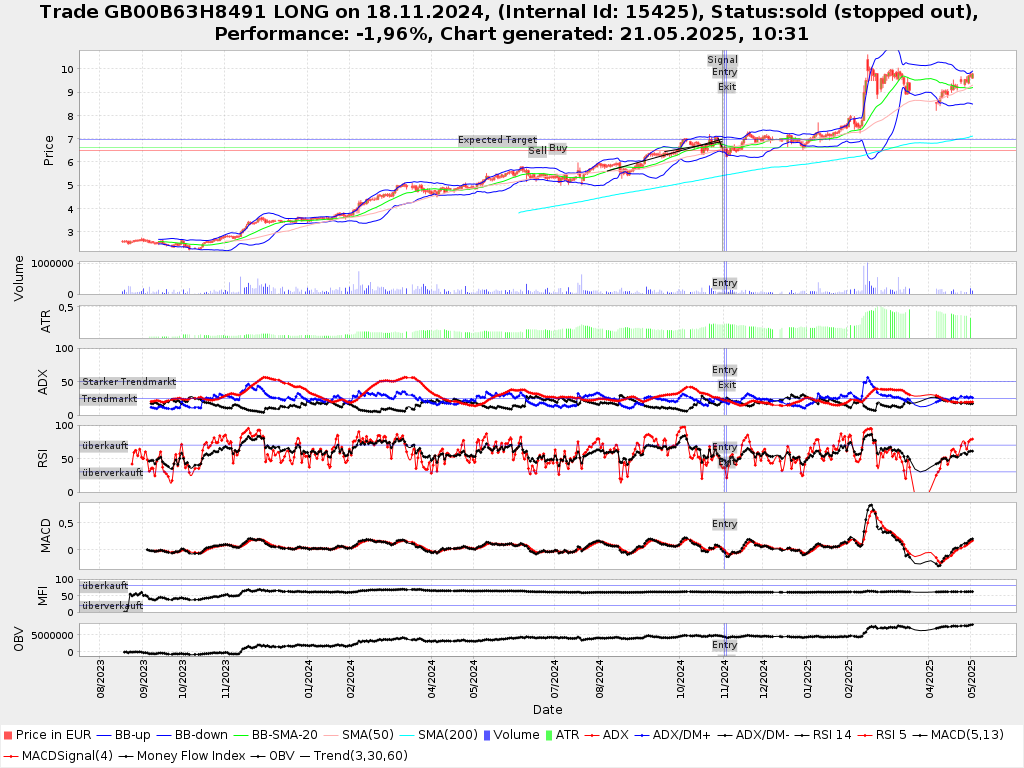Click the Exit label in the price chart
This screenshot has height=768, width=1024.
[727, 87]
